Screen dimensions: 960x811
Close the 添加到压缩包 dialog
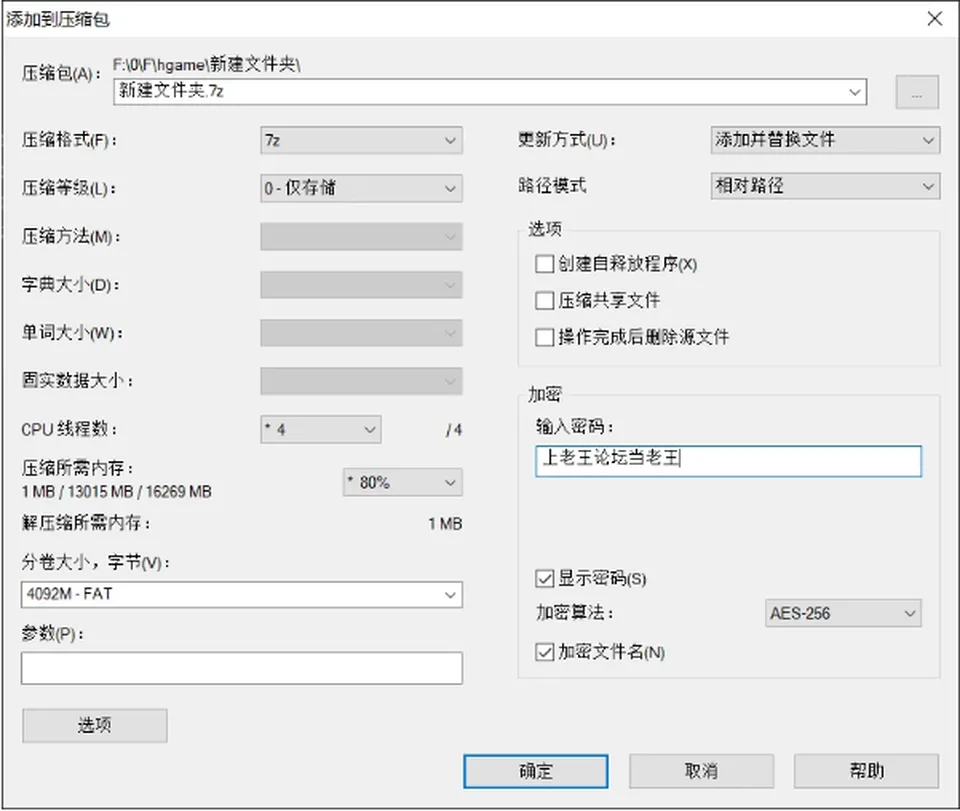pyautogui.click(x=934, y=19)
